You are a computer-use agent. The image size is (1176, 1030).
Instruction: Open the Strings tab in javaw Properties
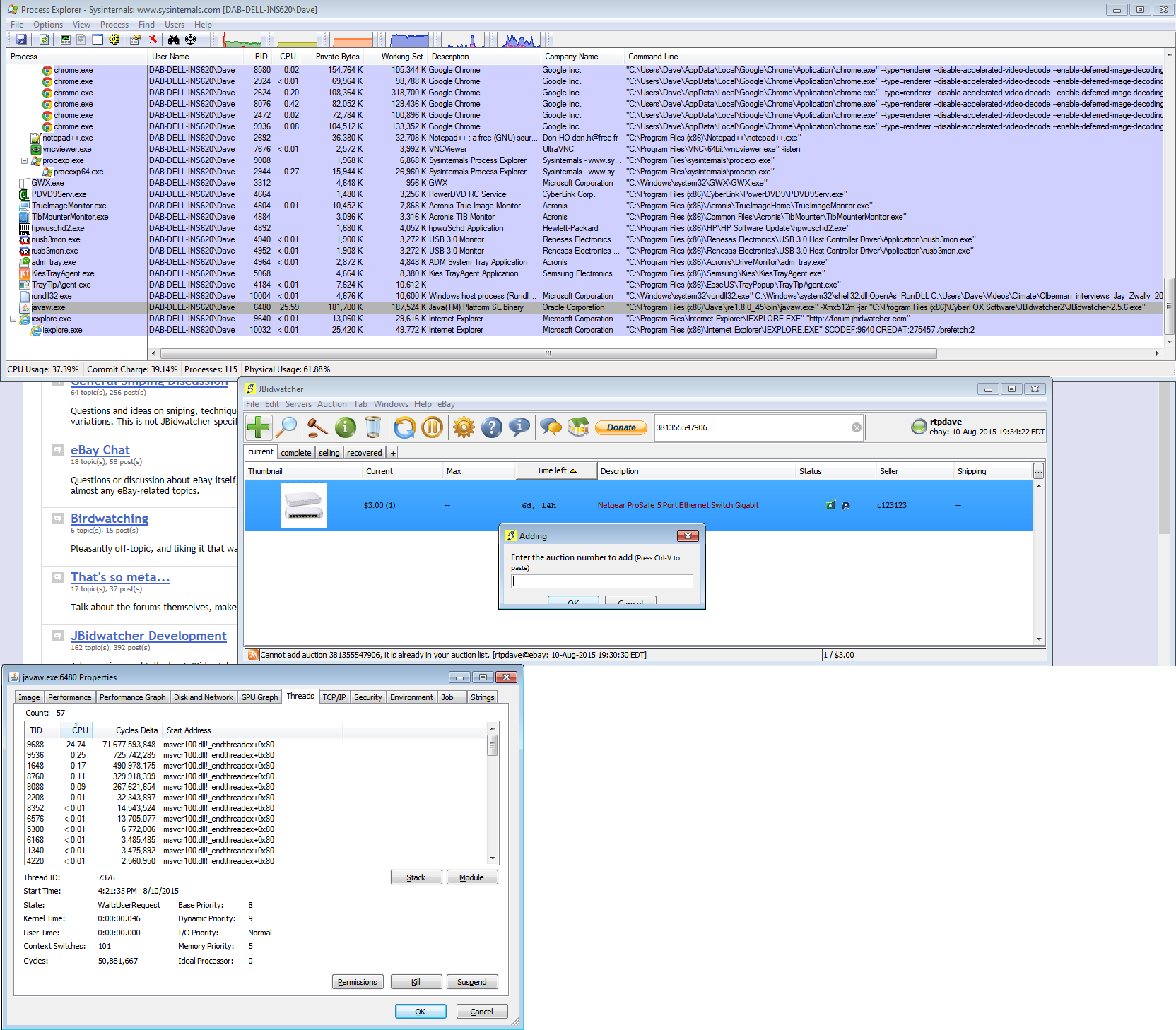coord(483,697)
